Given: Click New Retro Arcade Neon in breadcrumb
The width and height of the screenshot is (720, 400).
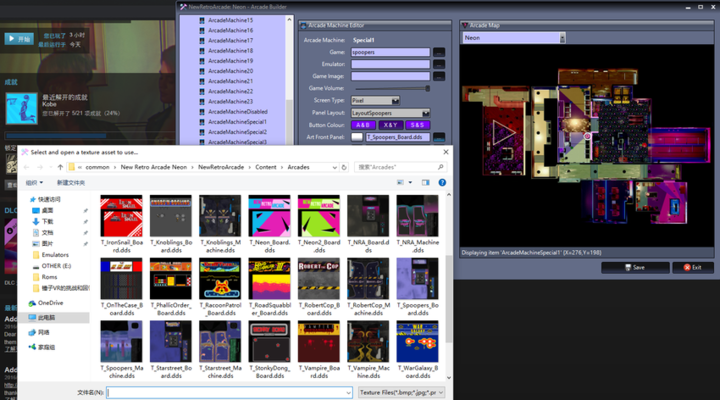Looking at the screenshot, I should 154,167.
